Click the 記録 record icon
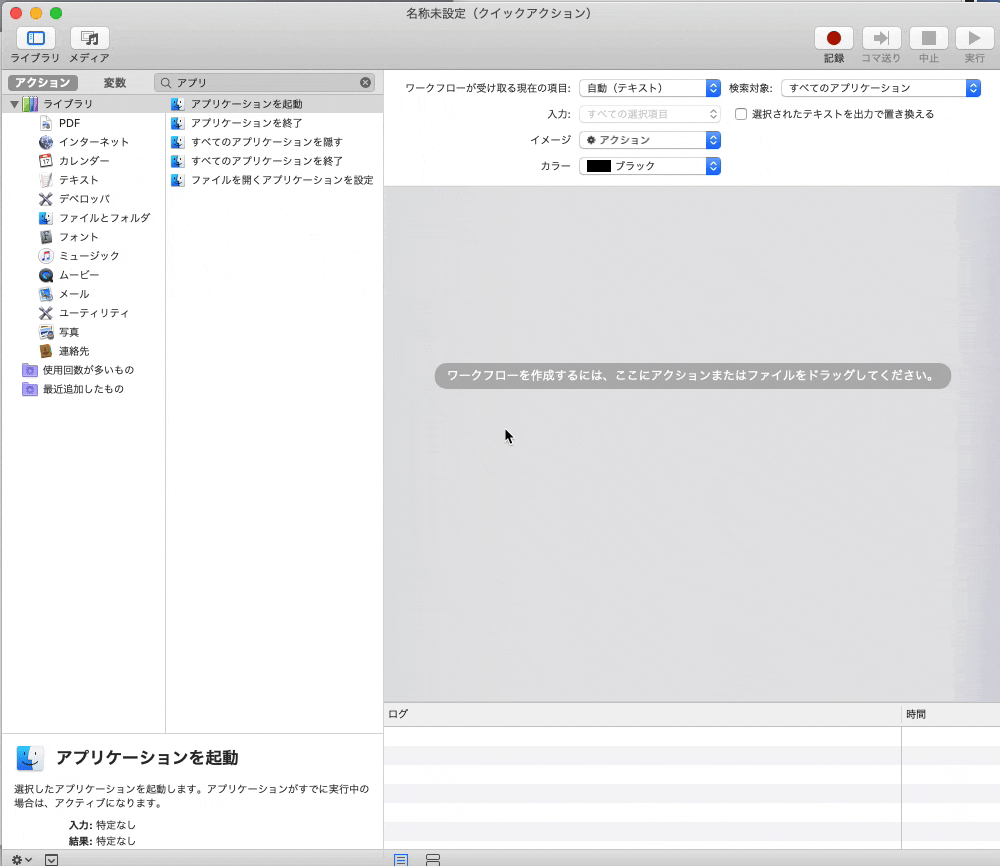1000x866 pixels. pyautogui.click(x=833, y=38)
